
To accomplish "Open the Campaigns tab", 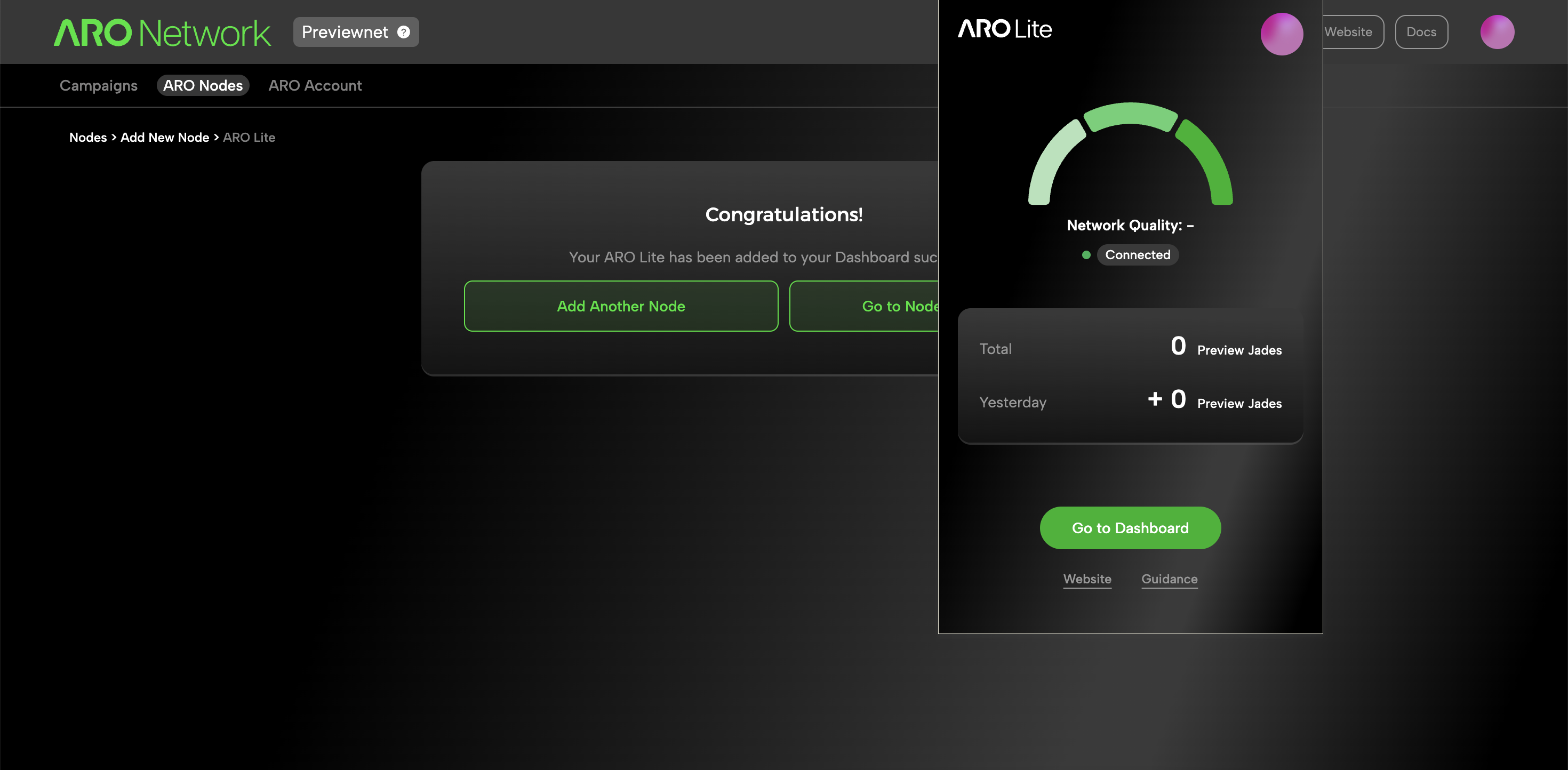I will coord(99,86).
